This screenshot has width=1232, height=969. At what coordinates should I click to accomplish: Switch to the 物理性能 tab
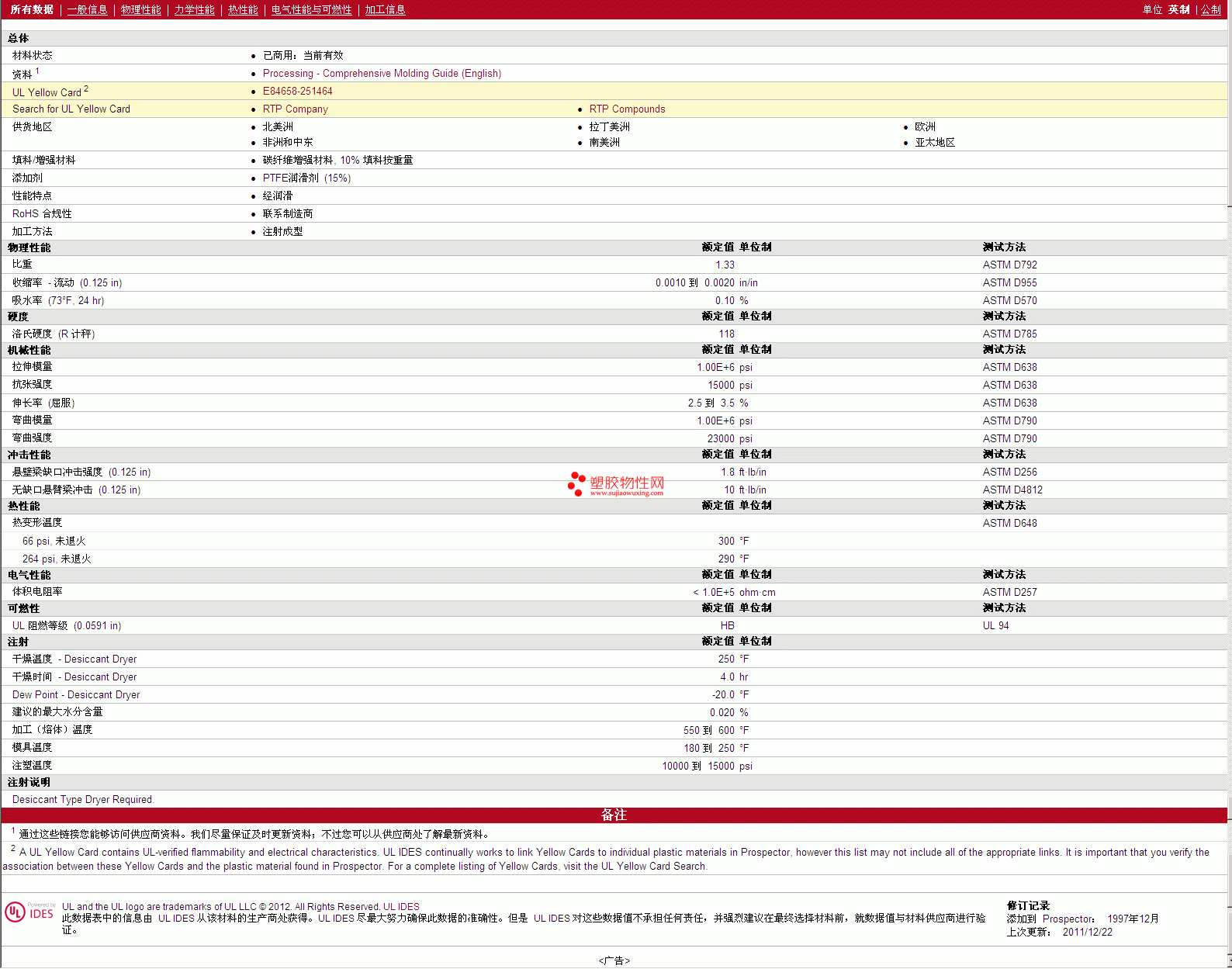[x=141, y=9]
